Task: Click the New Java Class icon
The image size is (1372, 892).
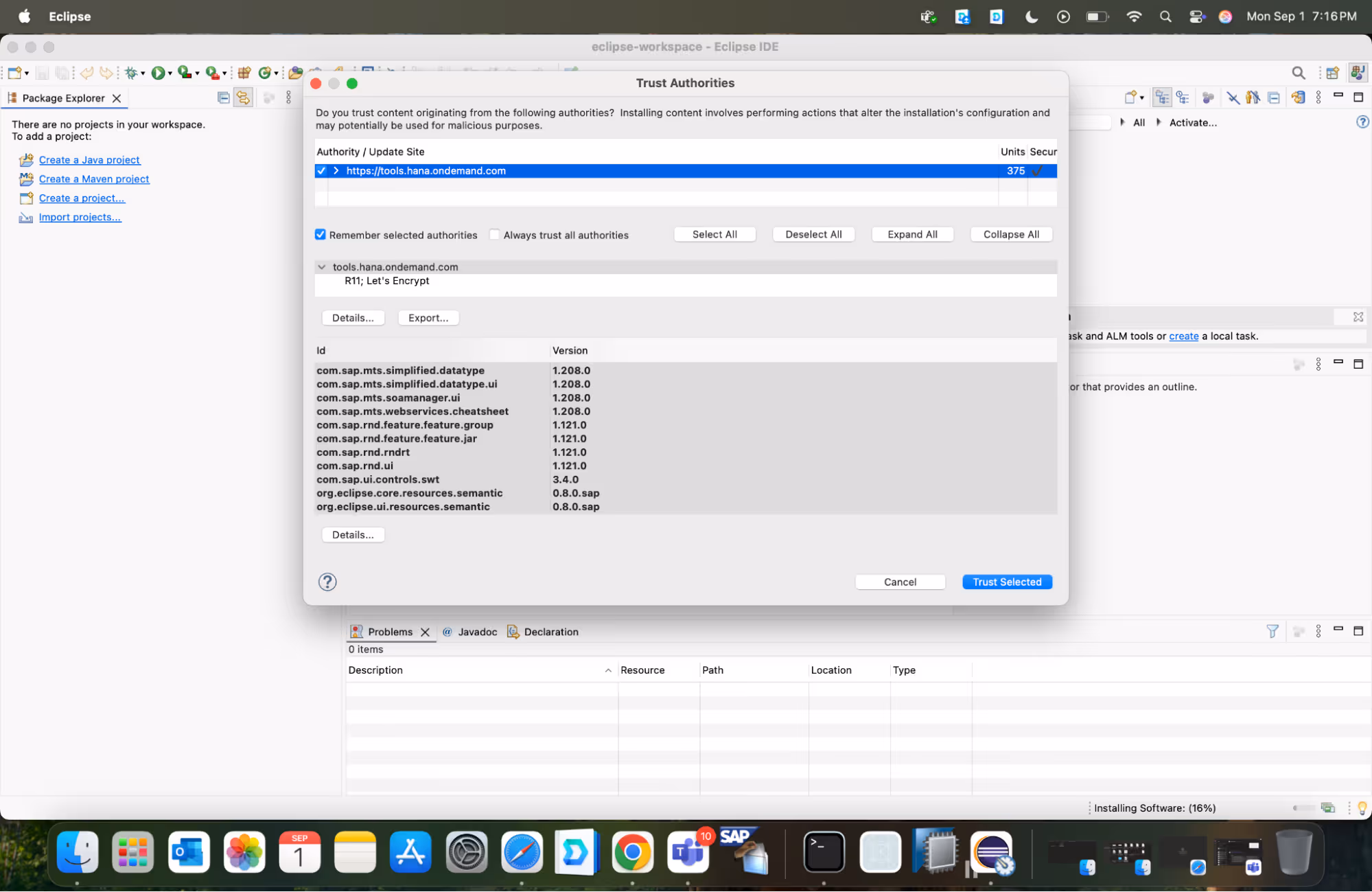Action: coord(264,73)
